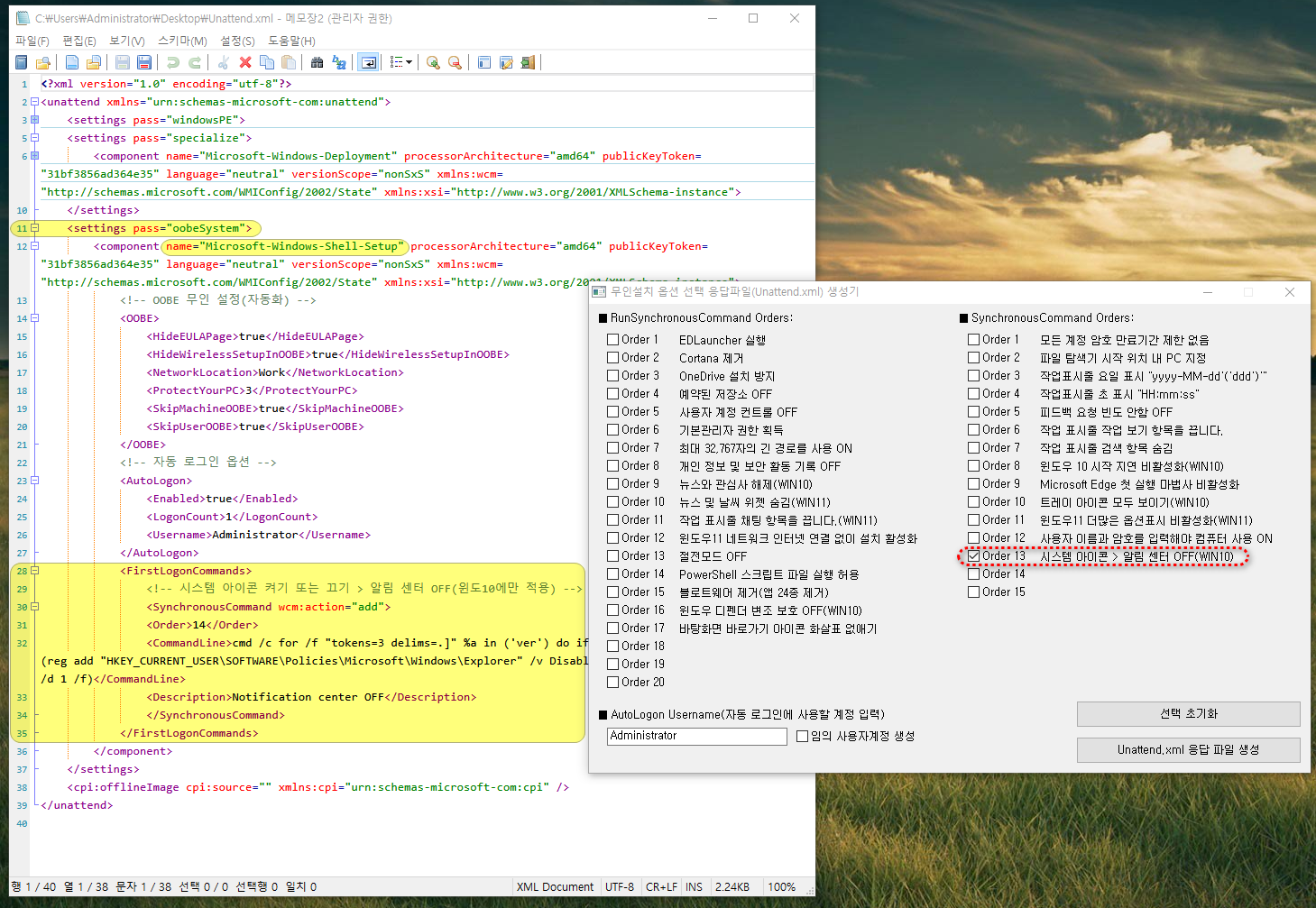Check Order 17 바탕화면 바로가기 아이콘 화살표 없애기
Viewport: 1316px width, 908px height.
click(x=612, y=628)
